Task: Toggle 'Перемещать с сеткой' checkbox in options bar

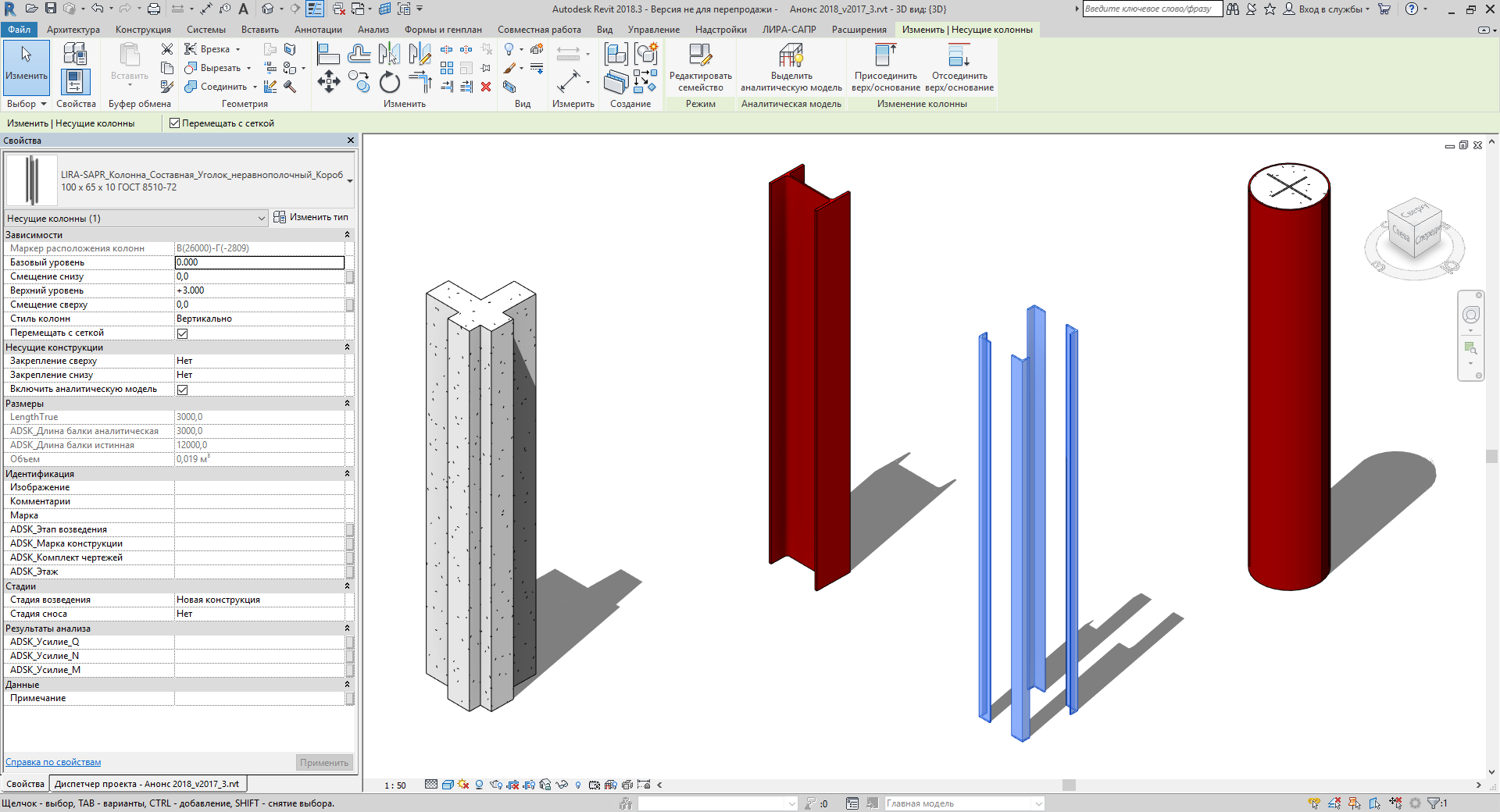Action: click(x=175, y=123)
